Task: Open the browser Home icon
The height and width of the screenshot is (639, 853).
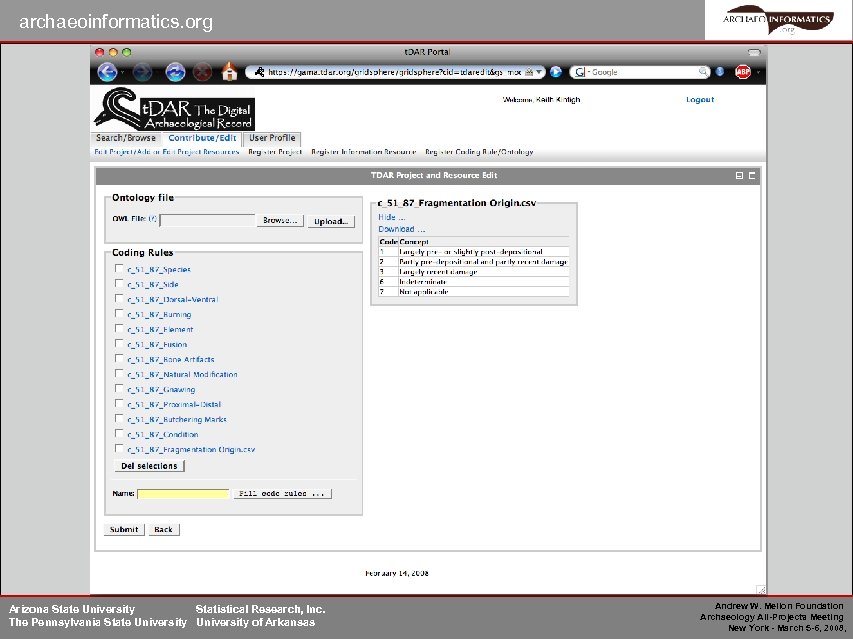Action: point(230,71)
